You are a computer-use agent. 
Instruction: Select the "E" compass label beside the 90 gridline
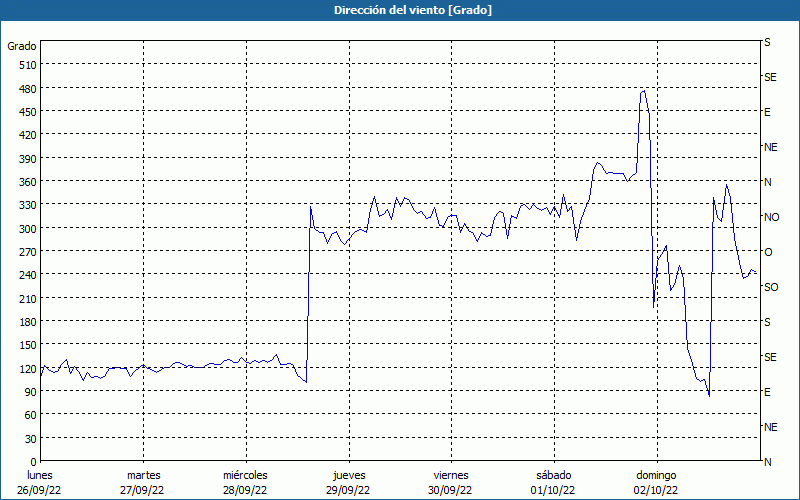[767, 392]
